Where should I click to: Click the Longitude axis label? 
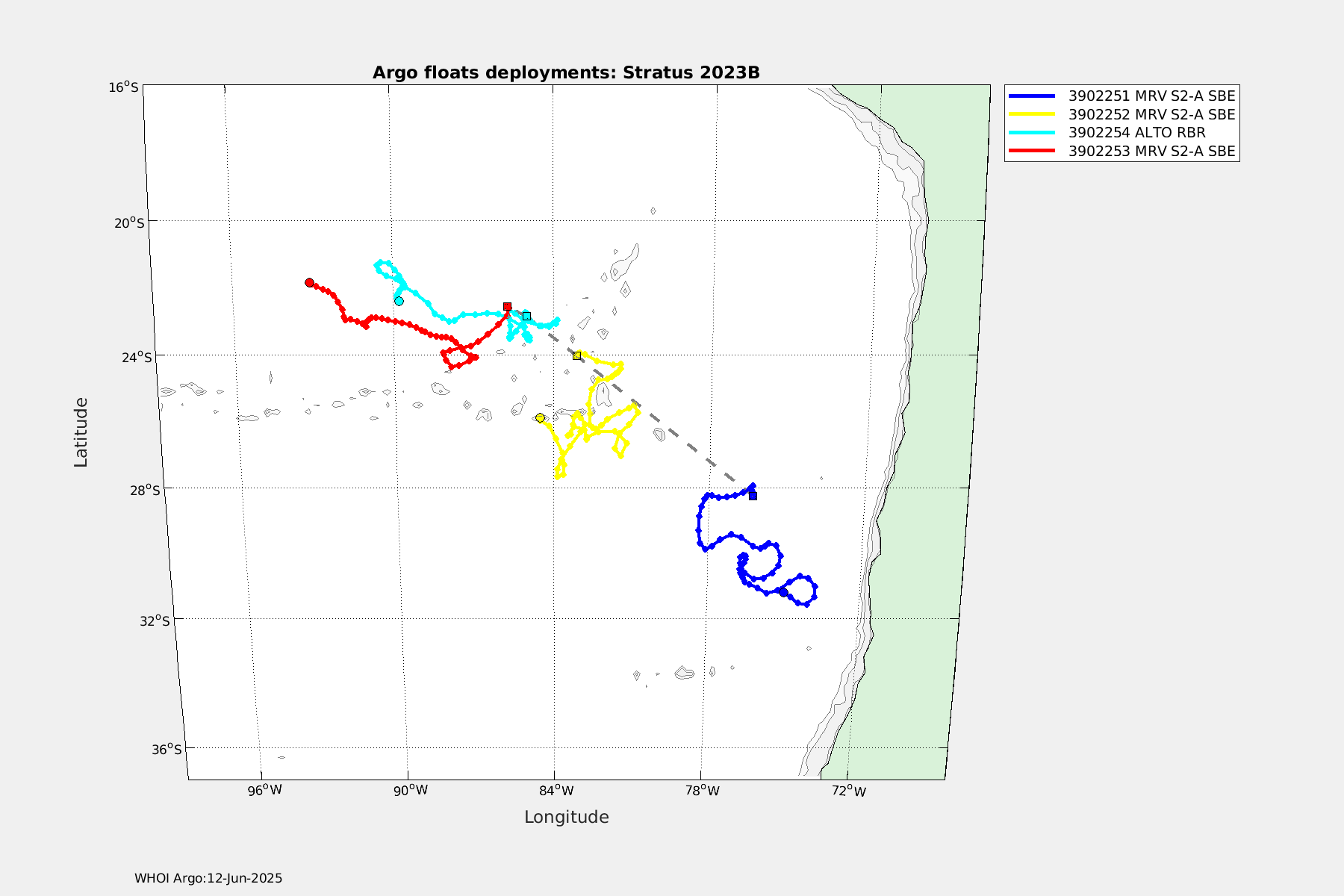tap(566, 817)
